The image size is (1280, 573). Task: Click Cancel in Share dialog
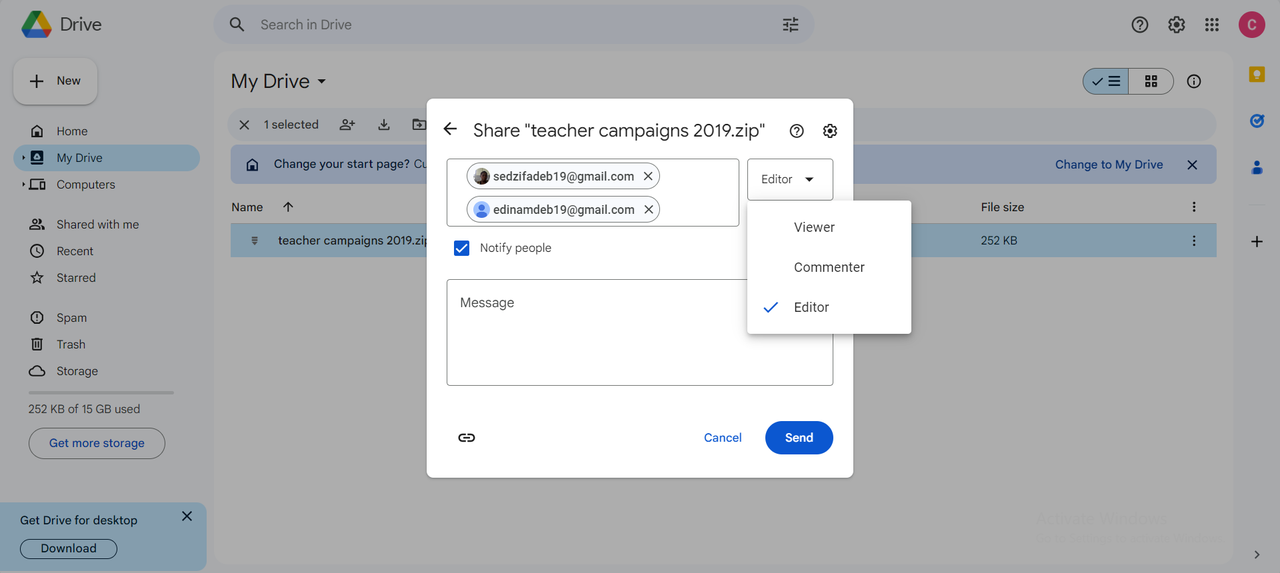tap(723, 438)
